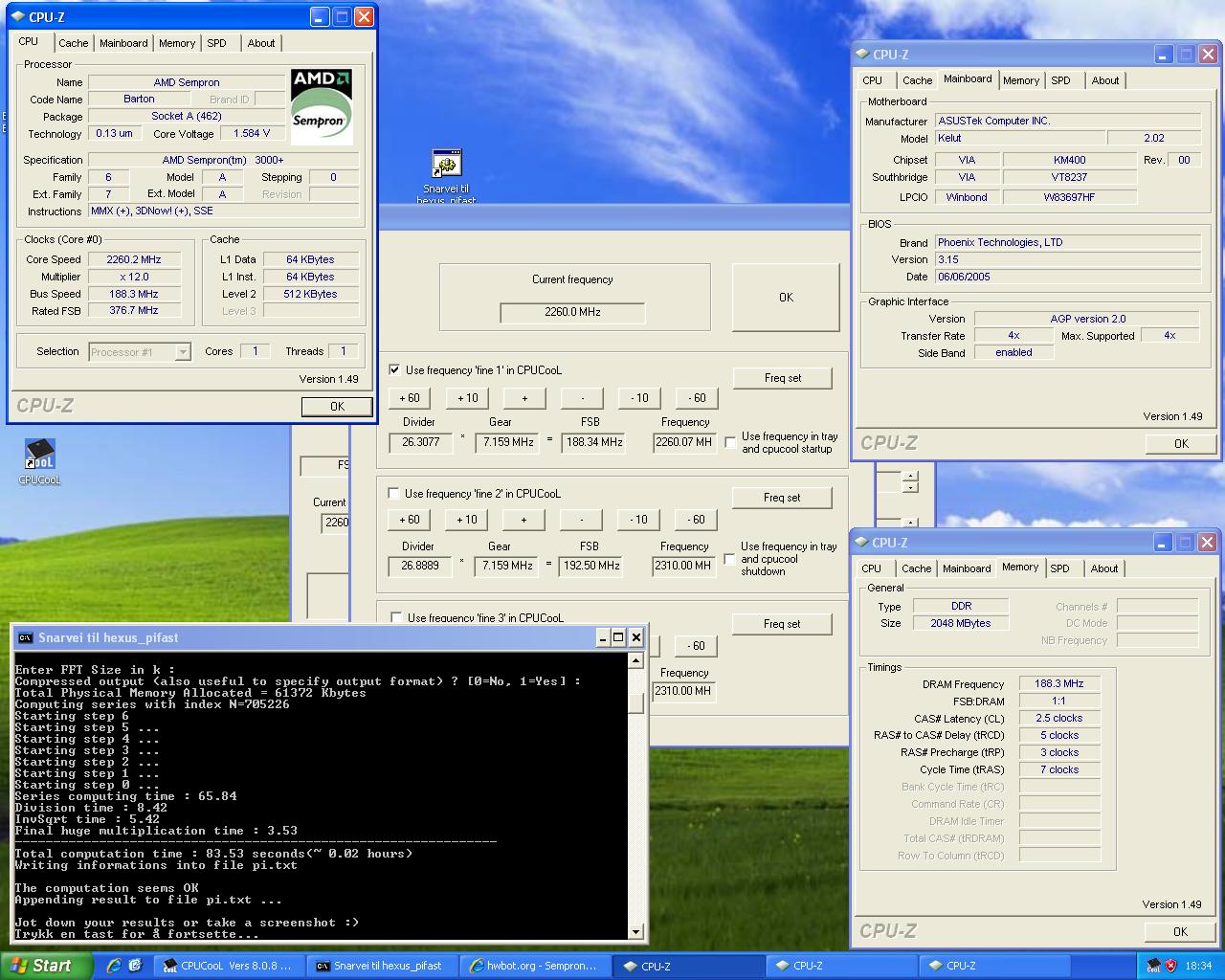Screen dimensions: 1225x980
Task: Click the fine 1 FSB field 188.34 MHz
Action: click(593, 442)
